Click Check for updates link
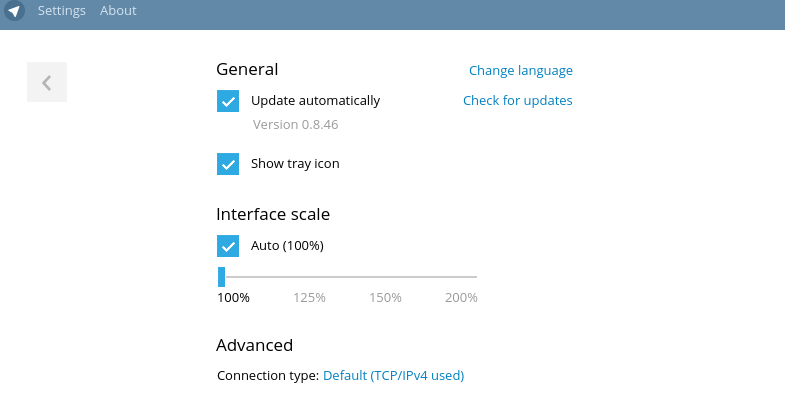Viewport: 785px width, 409px height. [x=517, y=101]
